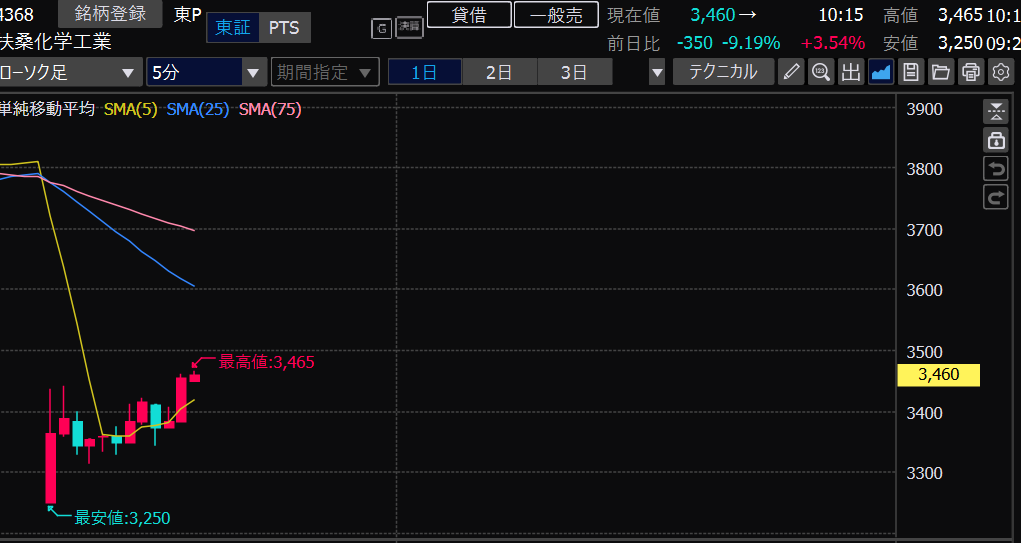Print the chart using printer icon
The height and width of the screenshot is (543, 1021).
pos(971,72)
